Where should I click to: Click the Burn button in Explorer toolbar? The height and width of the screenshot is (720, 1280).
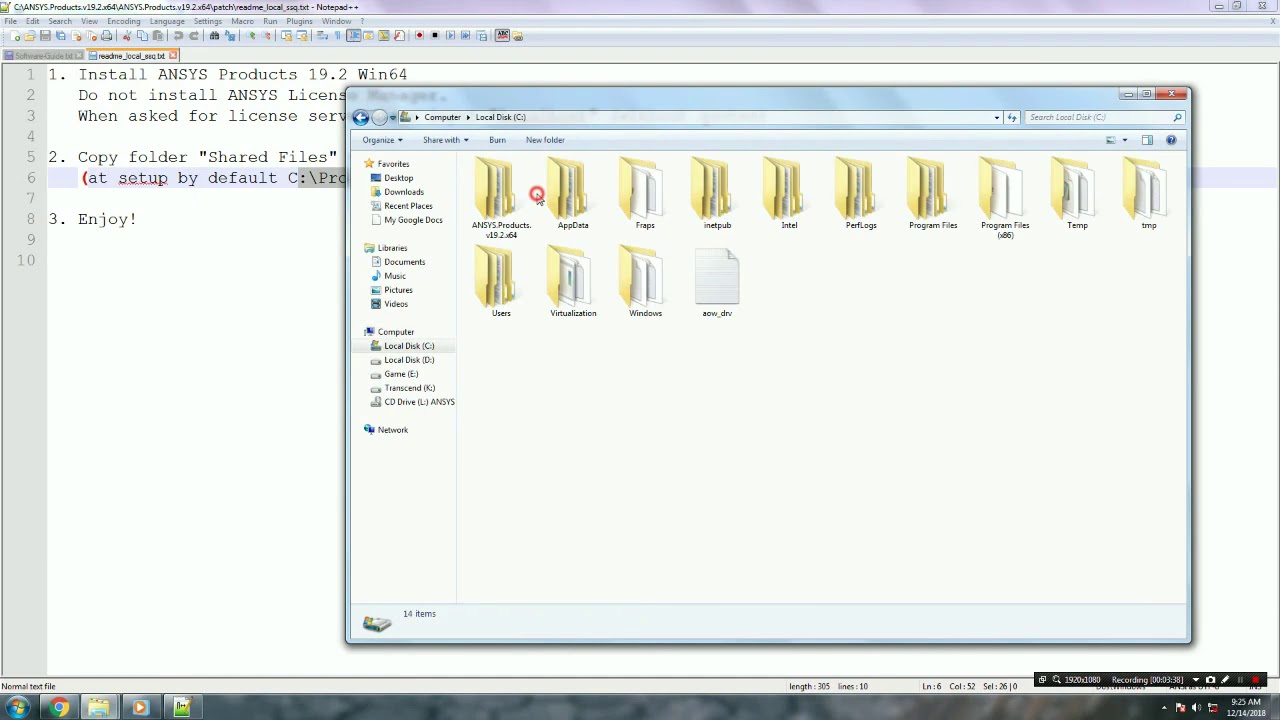pos(497,140)
